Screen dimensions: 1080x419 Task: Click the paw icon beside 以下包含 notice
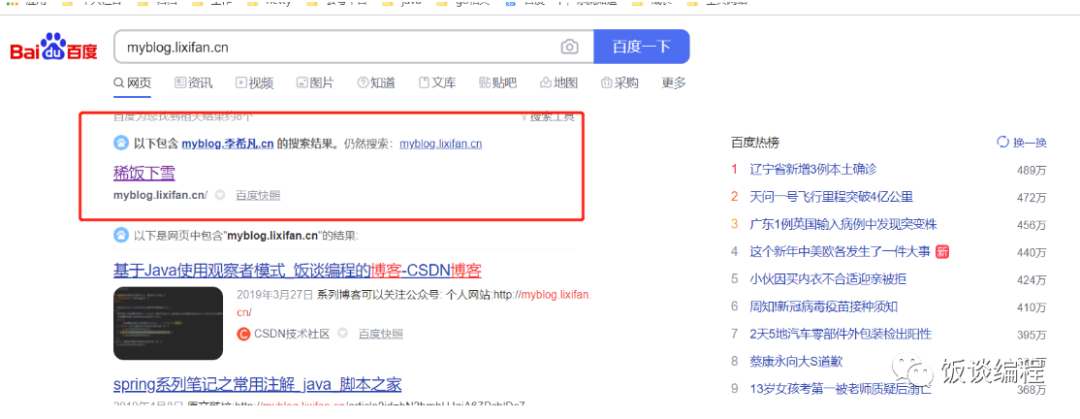(x=121, y=143)
